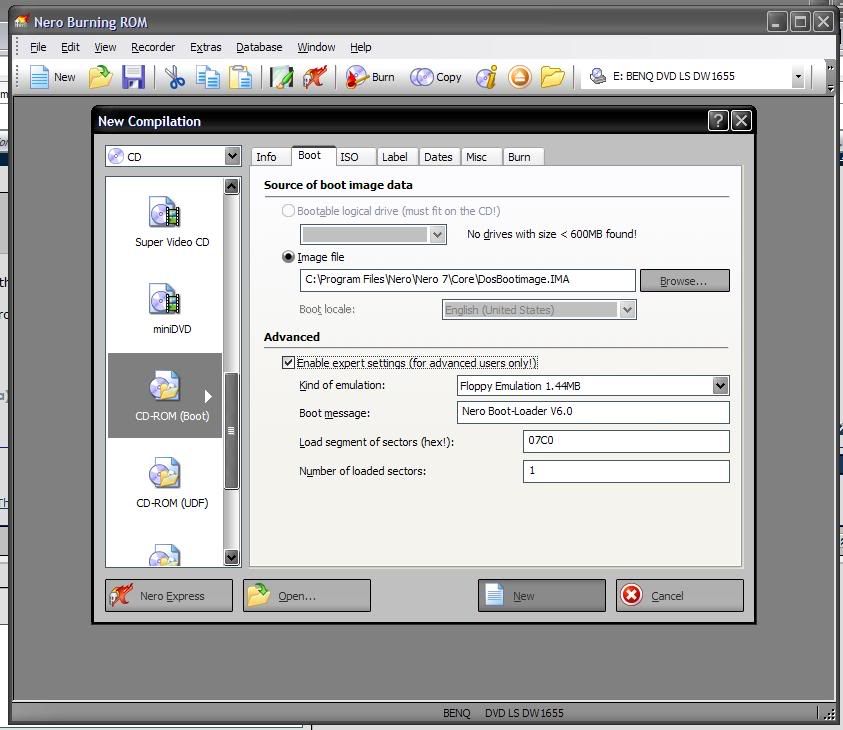Open the Recorder menu
The width and height of the screenshot is (843, 730).
153,47
